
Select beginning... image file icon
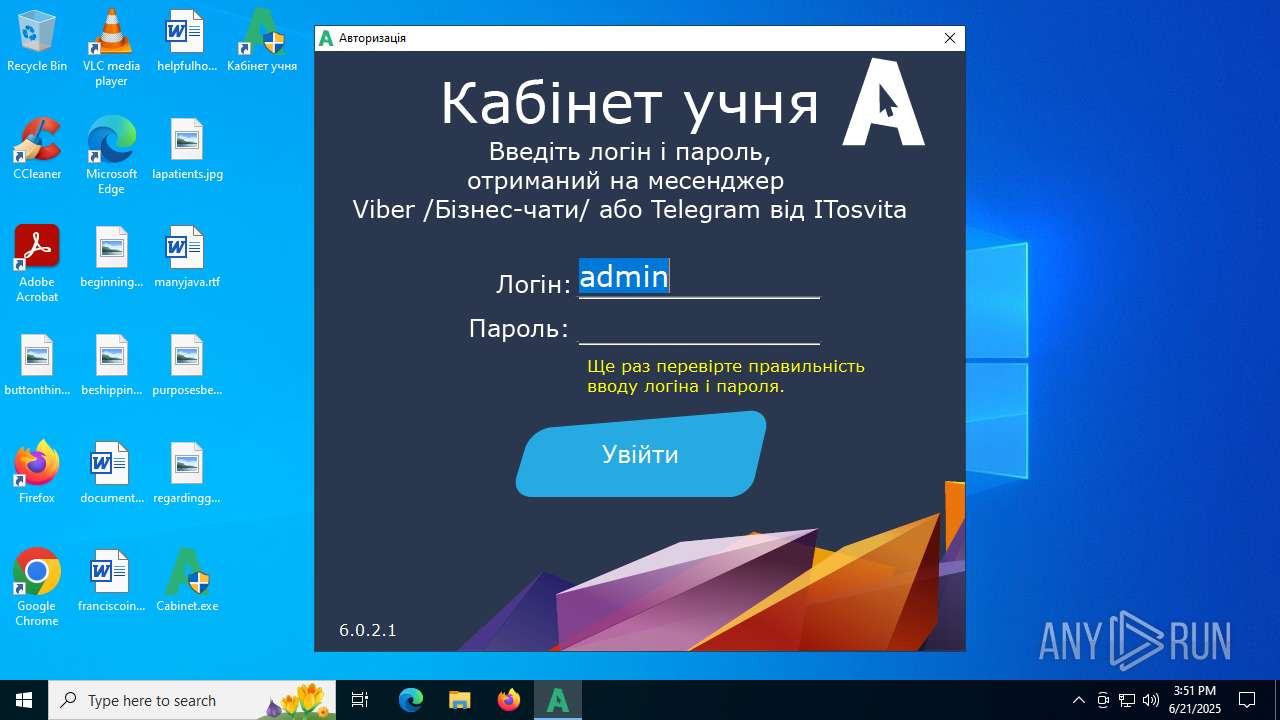[111, 257]
